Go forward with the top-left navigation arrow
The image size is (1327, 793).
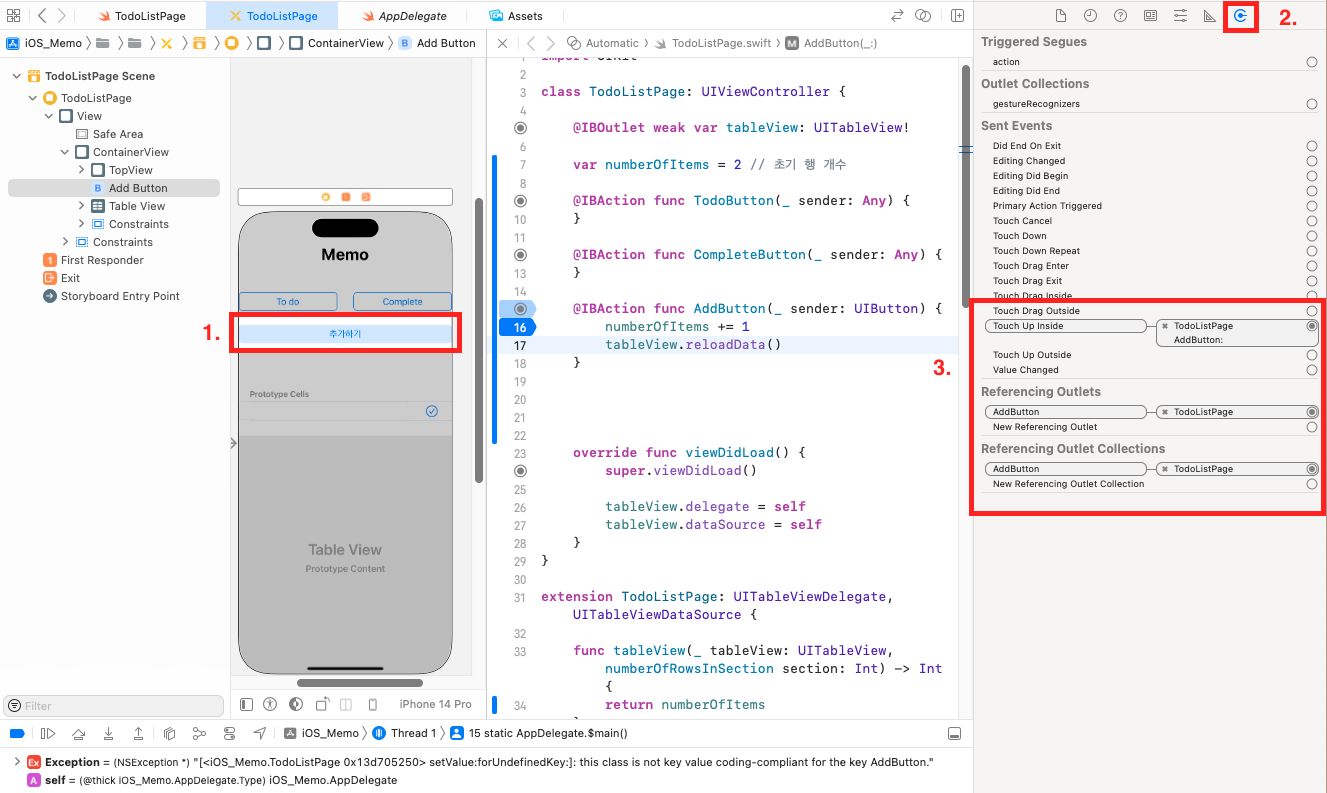[x=61, y=16]
